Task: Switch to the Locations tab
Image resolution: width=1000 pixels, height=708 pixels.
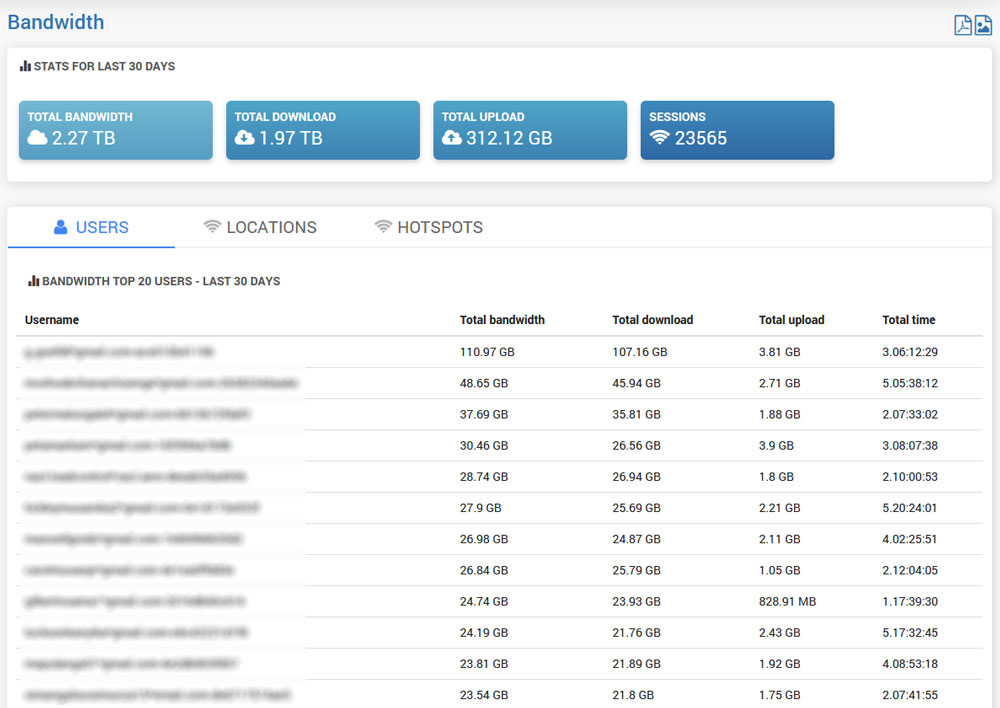Action: [260, 227]
